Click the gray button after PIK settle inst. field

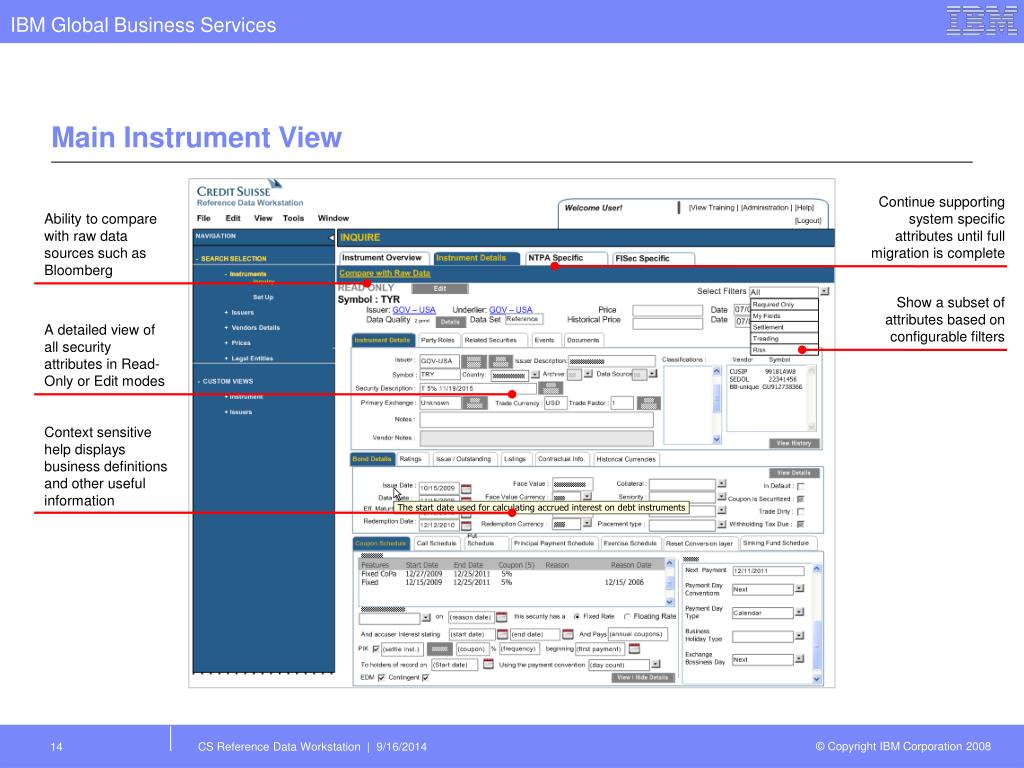coord(440,648)
